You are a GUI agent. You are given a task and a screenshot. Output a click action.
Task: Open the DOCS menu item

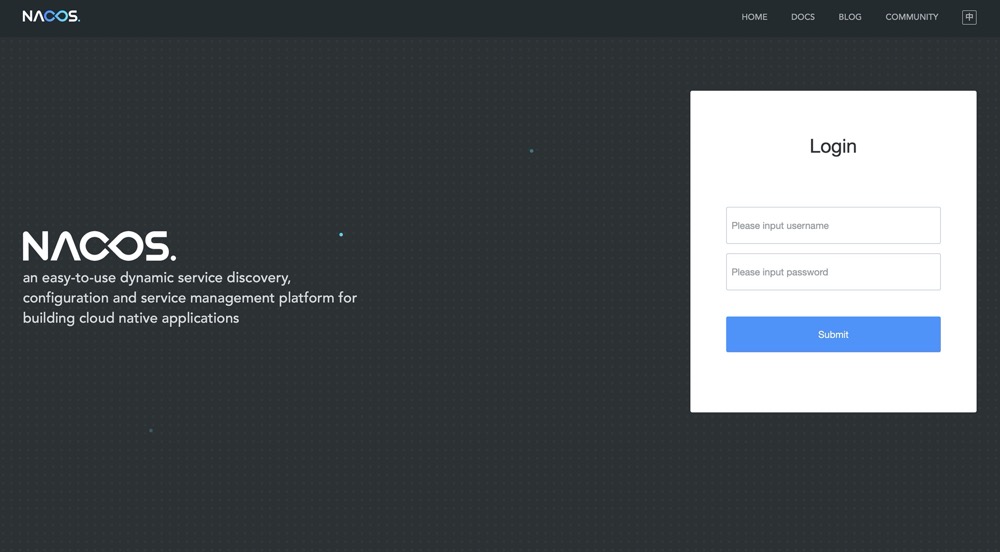coord(802,17)
